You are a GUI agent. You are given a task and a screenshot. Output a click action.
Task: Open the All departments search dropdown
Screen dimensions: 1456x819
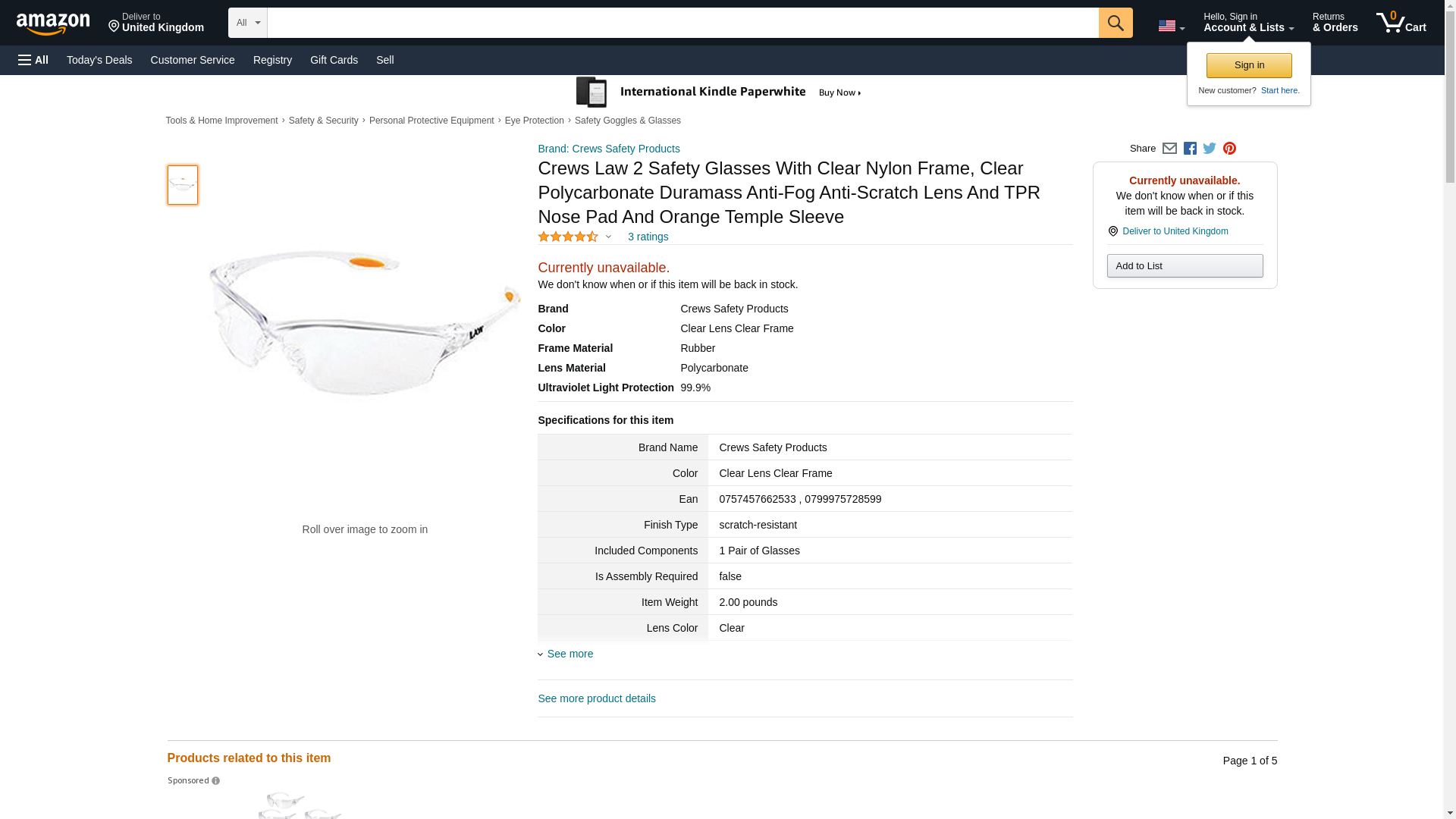pyautogui.click(x=247, y=23)
